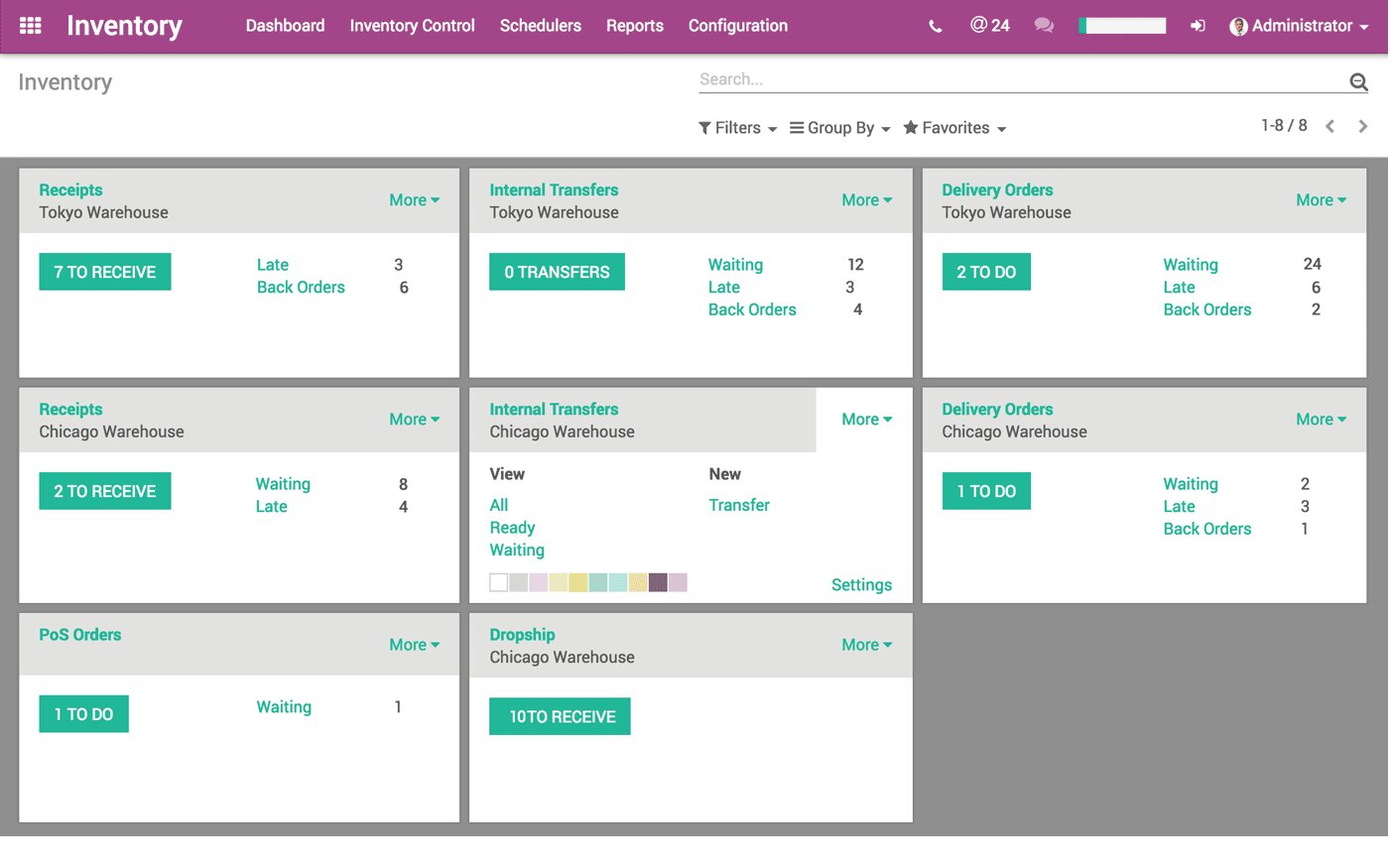Open the Filters dropdown

[737, 128]
